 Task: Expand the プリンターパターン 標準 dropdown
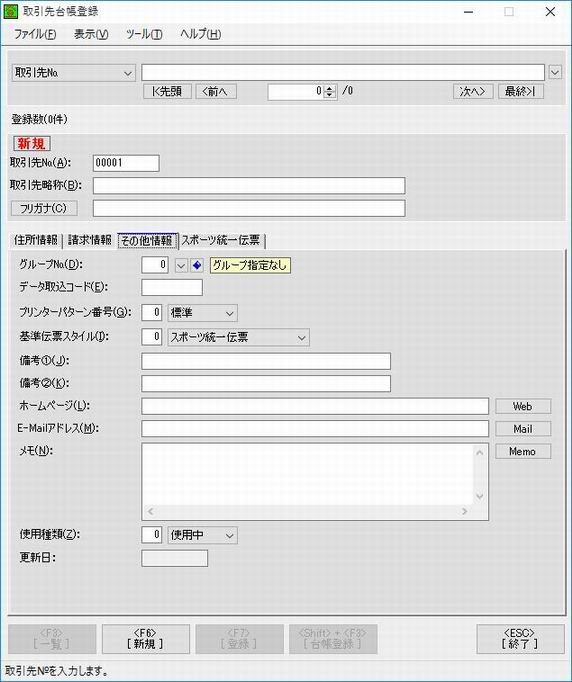pos(203,313)
